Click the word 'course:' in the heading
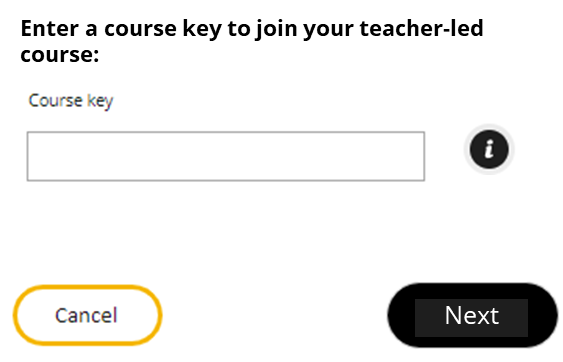 [60, 55]
